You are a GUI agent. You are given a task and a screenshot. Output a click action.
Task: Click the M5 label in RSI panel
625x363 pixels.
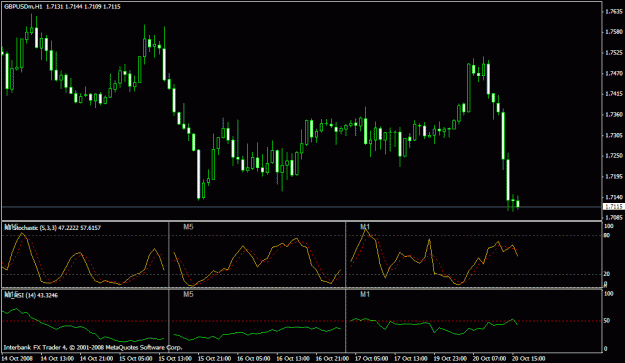[188, 294]
